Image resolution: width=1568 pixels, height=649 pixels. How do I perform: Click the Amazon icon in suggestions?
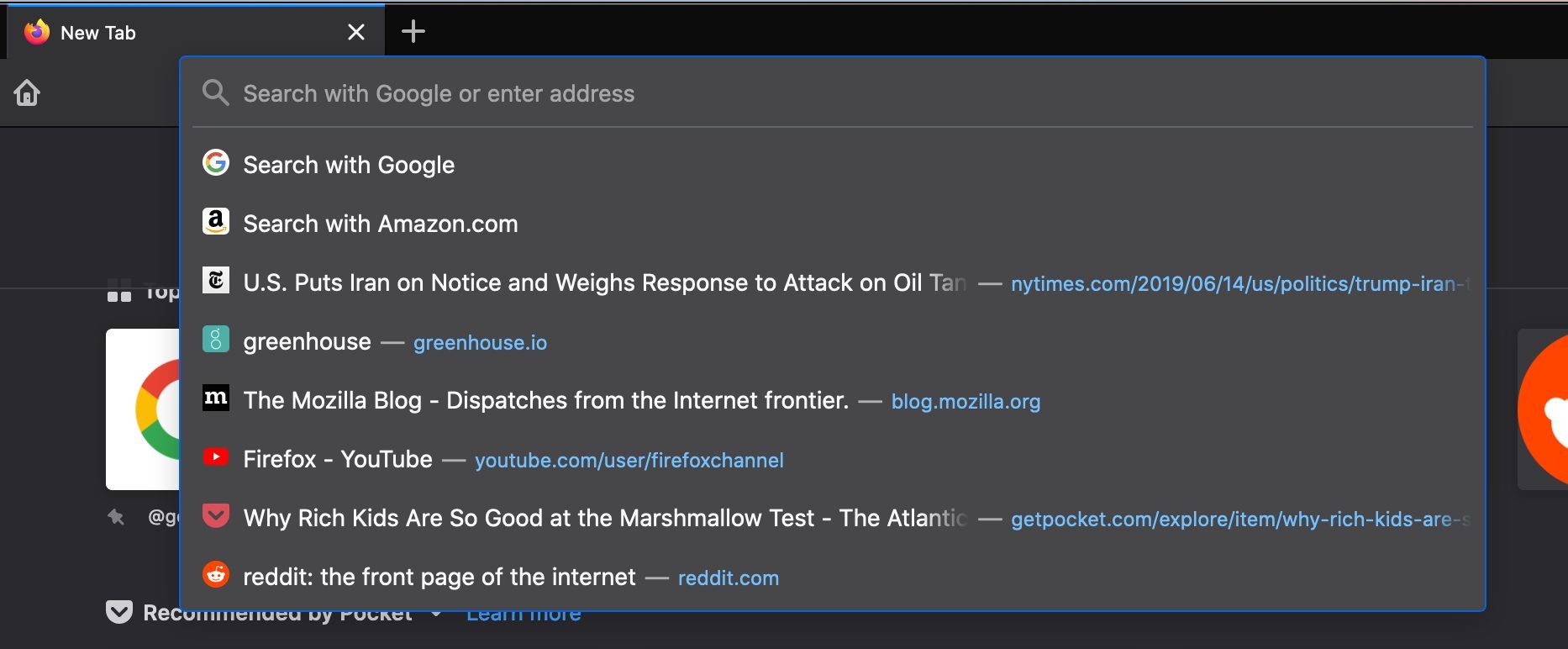216,222
